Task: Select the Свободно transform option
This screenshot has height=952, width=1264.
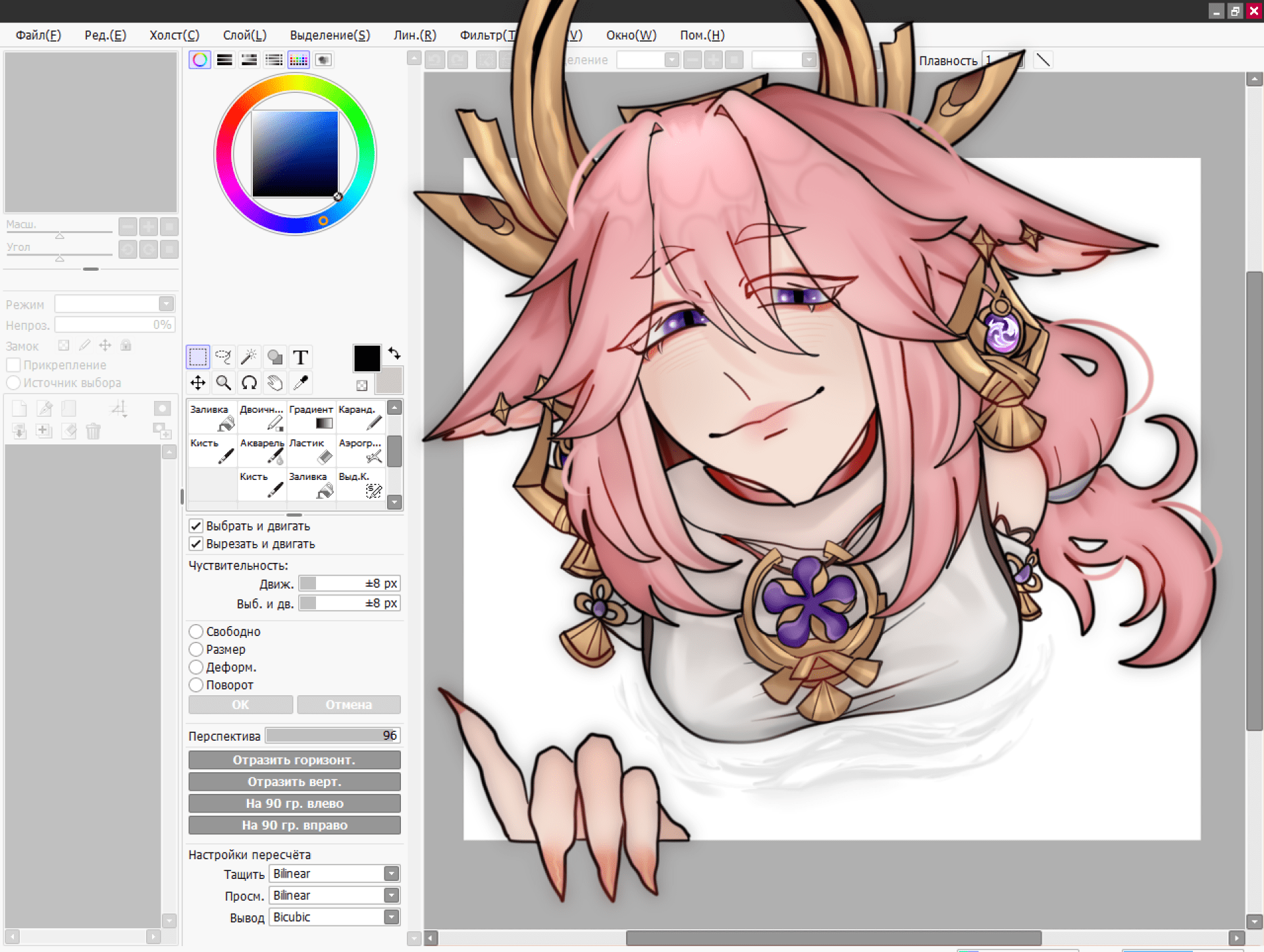Action: (196, 631)
